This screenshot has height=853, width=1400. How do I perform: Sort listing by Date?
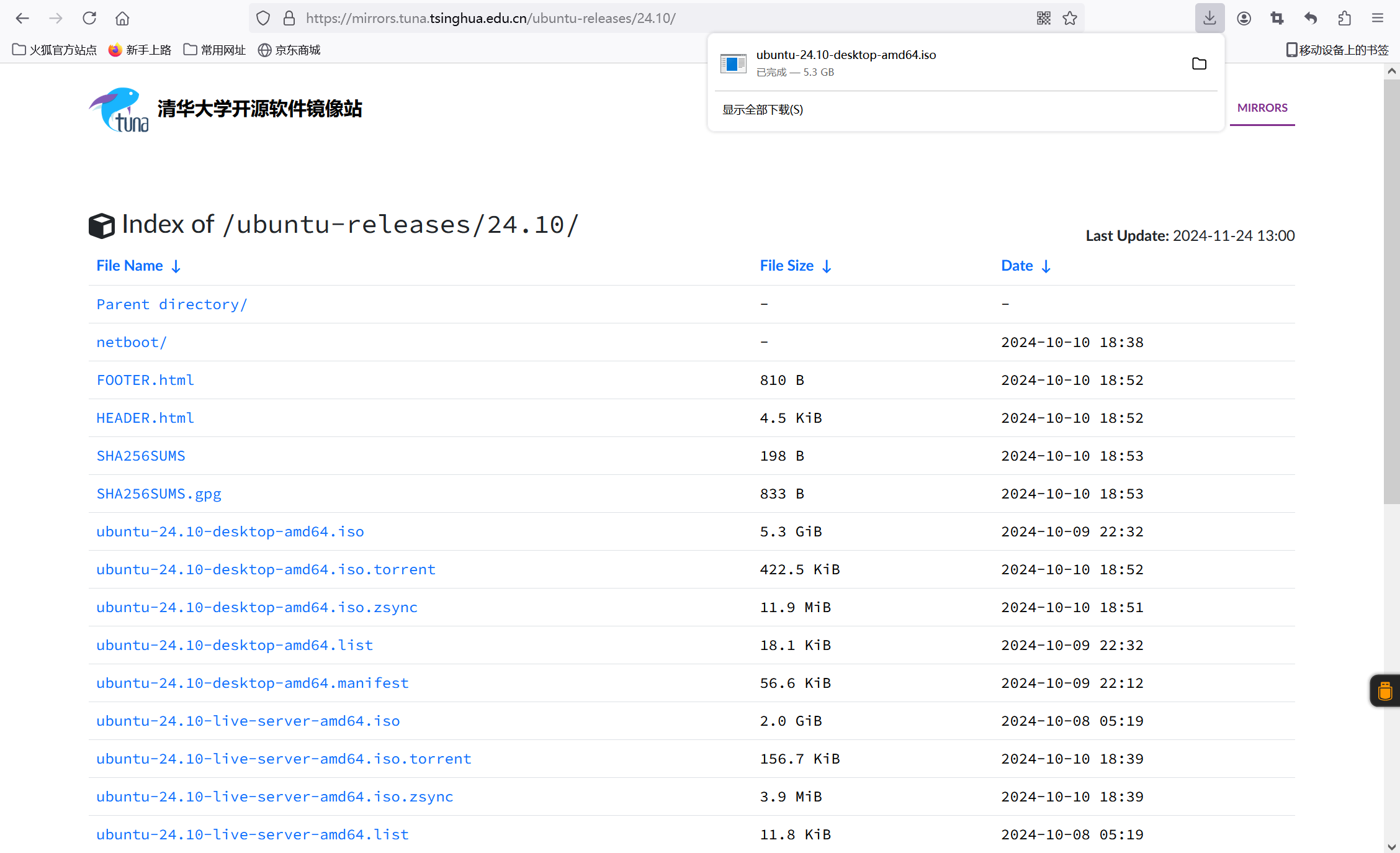click(1026, 266)
